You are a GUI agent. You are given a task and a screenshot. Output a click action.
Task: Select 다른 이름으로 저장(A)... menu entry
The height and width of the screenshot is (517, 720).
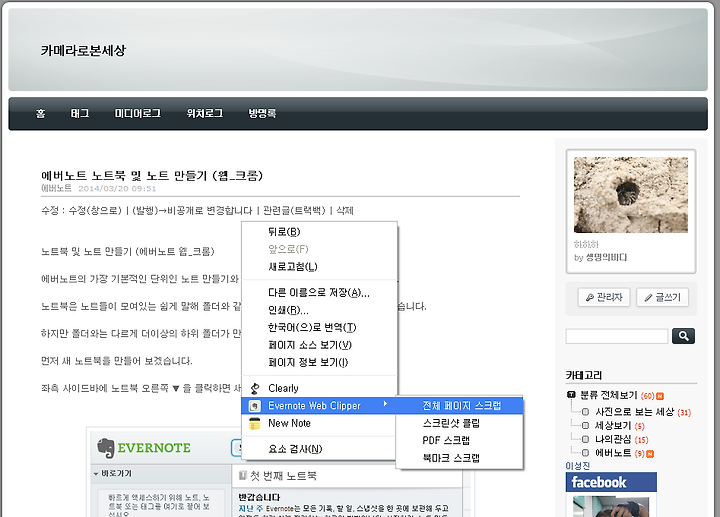319,292
